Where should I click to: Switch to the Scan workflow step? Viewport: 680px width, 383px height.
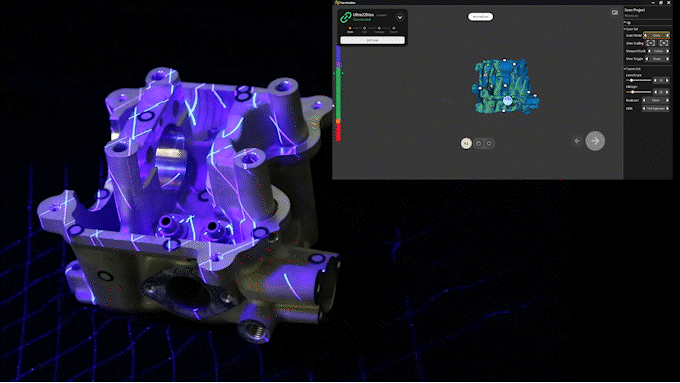tap(350, 30)
